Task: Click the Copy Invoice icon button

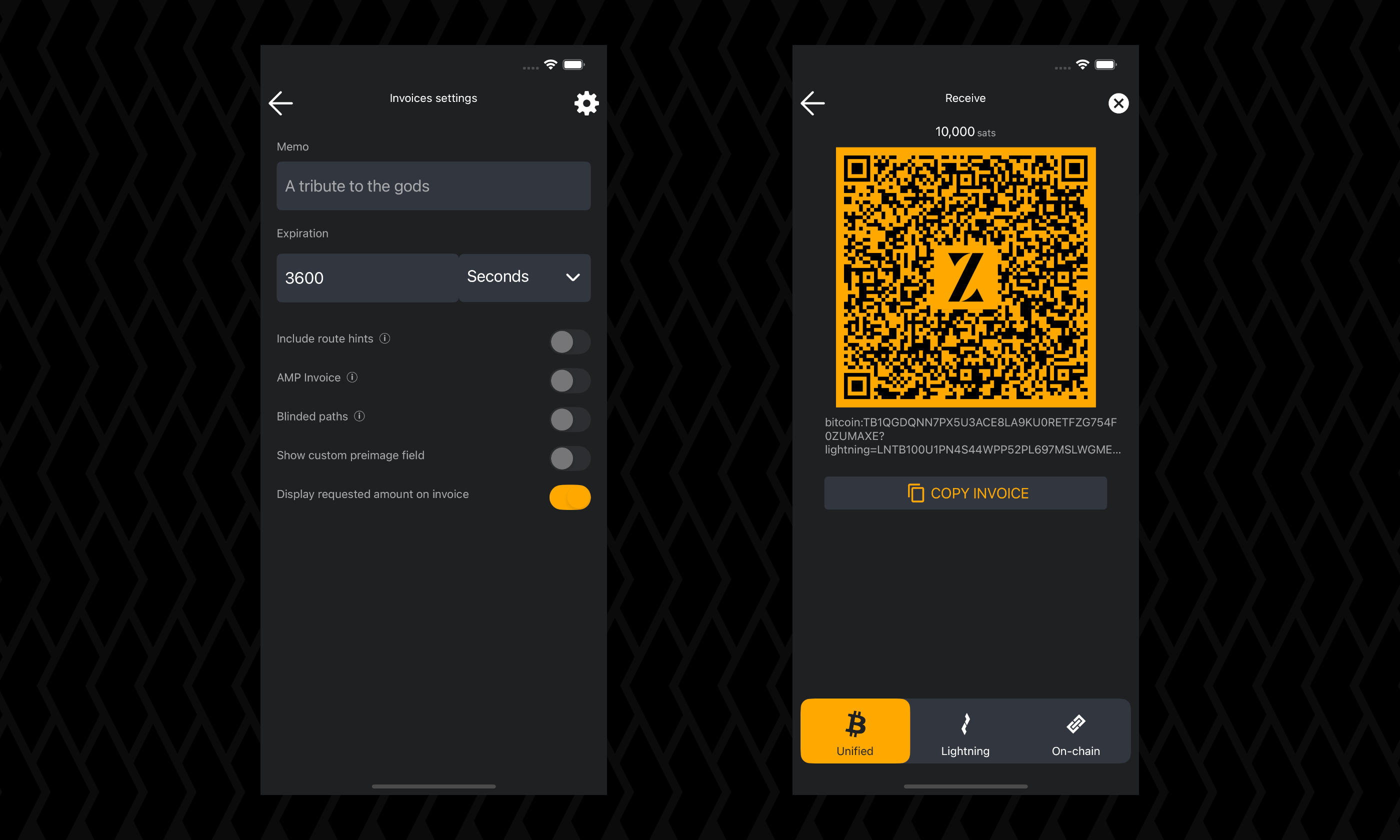Action: (915, 492)
